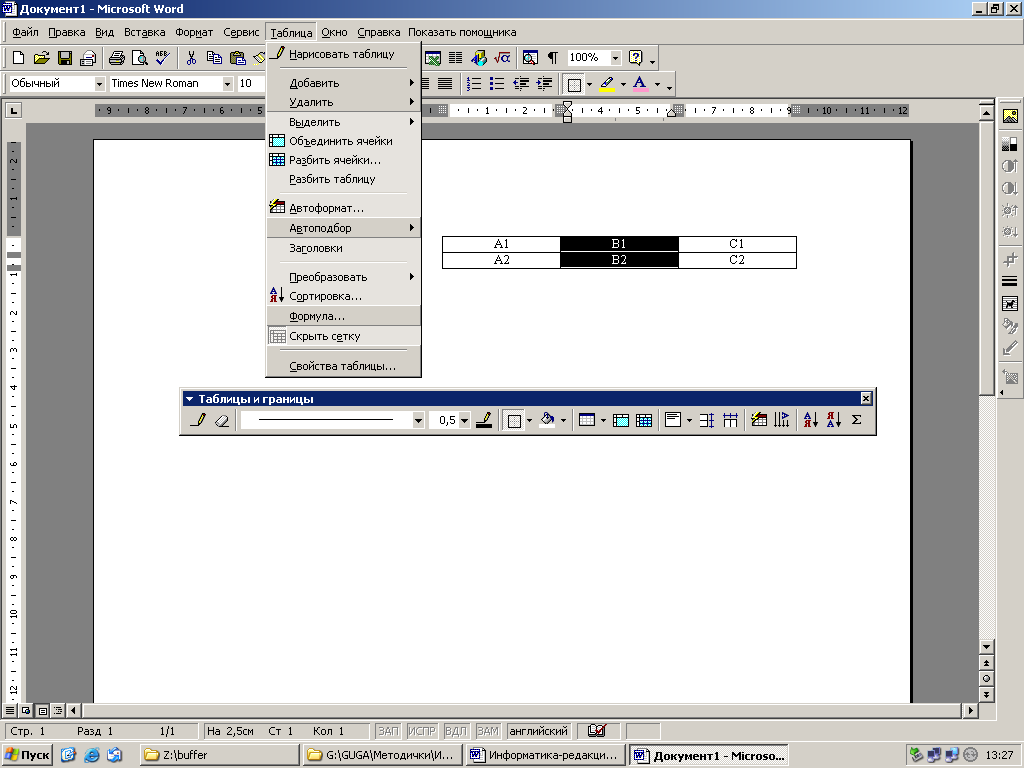Distribute rows evenly icon

(707, 420)
